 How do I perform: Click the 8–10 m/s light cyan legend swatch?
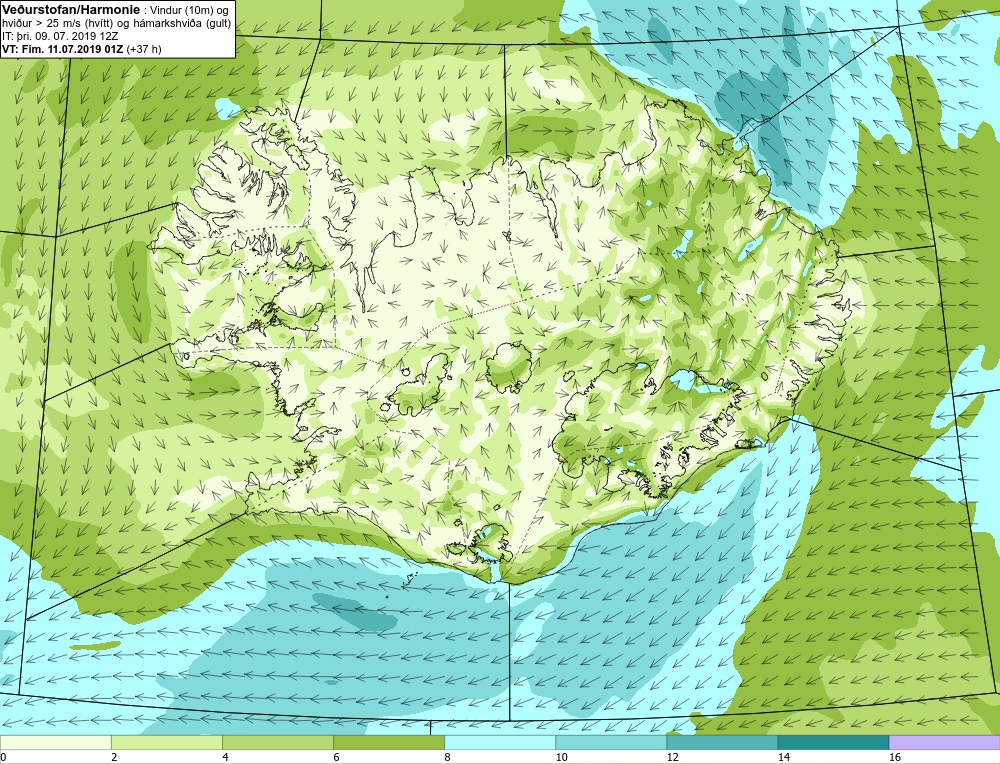point(499,742)
